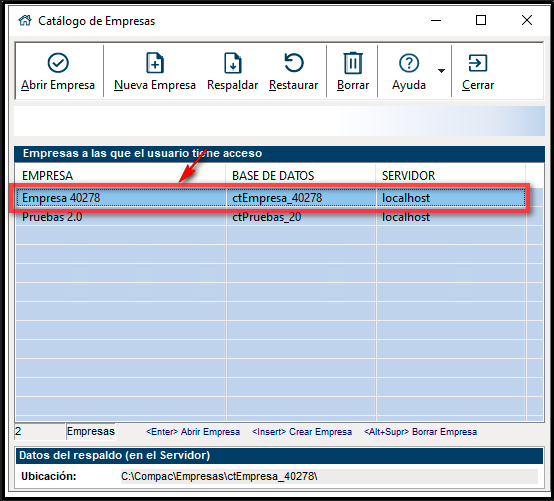Click the Insert Crear Empresa shortcut hint
The width and height of the screenshot is (554, 501).
(302, 432)
